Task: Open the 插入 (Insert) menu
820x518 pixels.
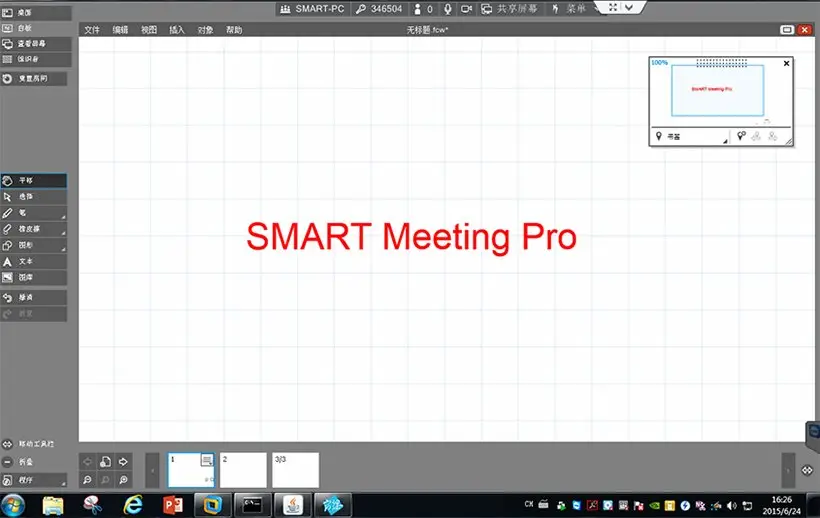Action: point(177,30)
